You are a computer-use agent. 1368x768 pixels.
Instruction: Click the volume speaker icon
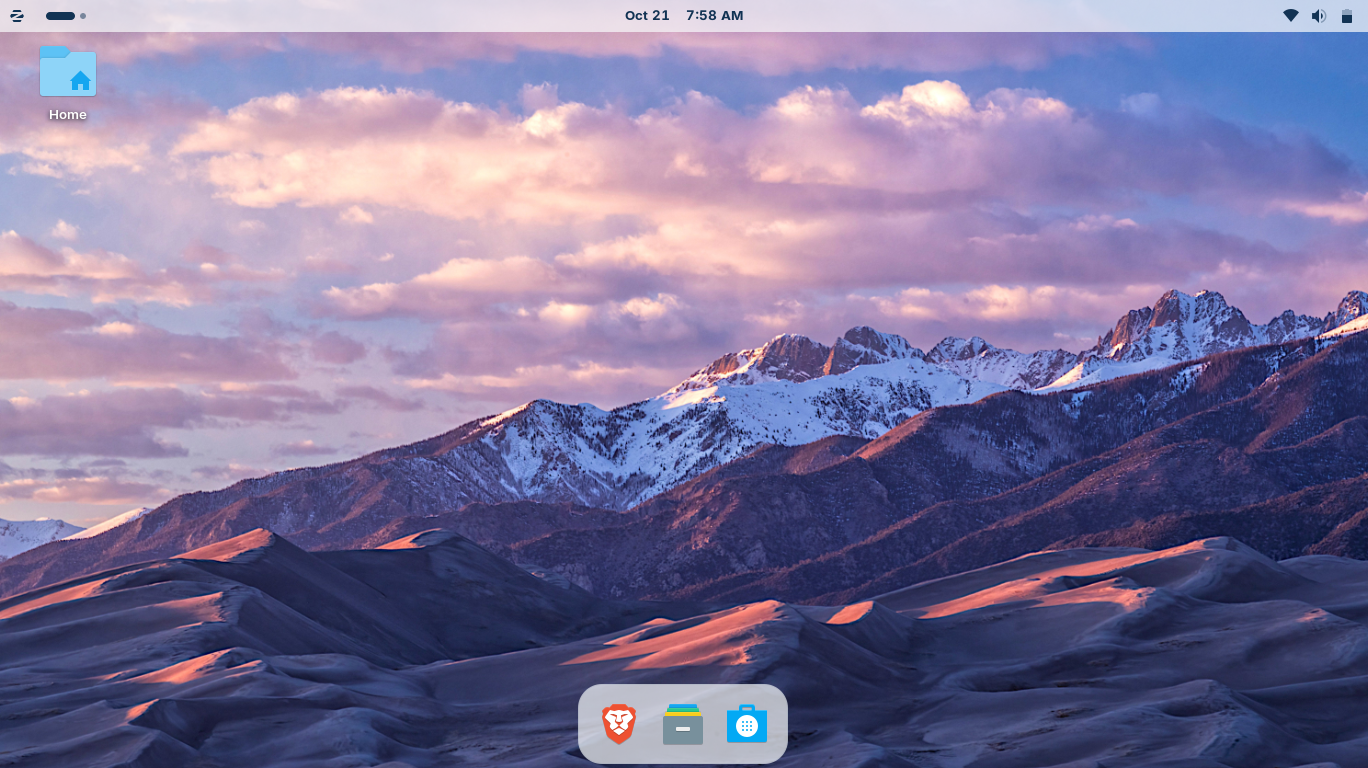[1319, 16]
